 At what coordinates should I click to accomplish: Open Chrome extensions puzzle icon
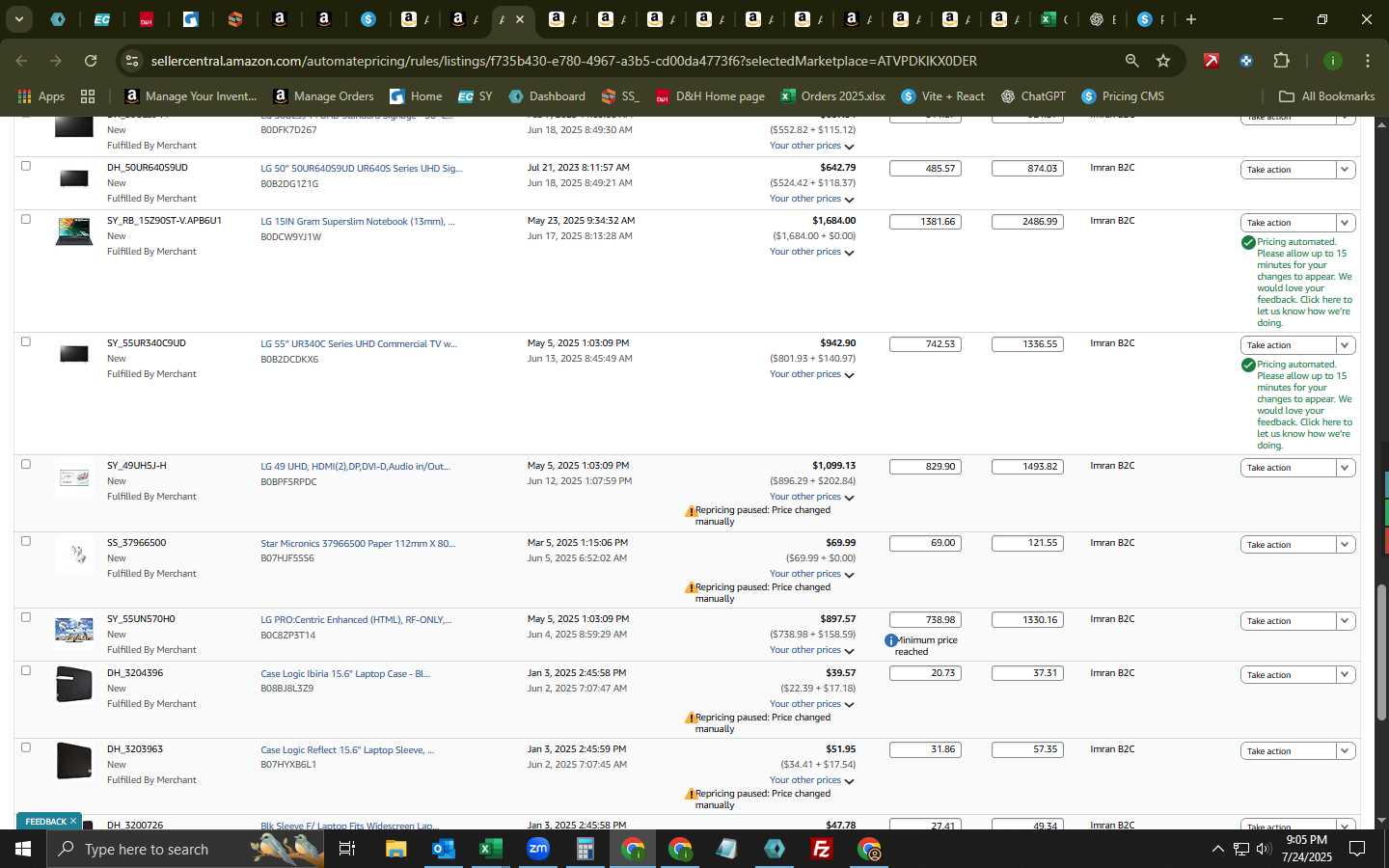pos(1281,61)
